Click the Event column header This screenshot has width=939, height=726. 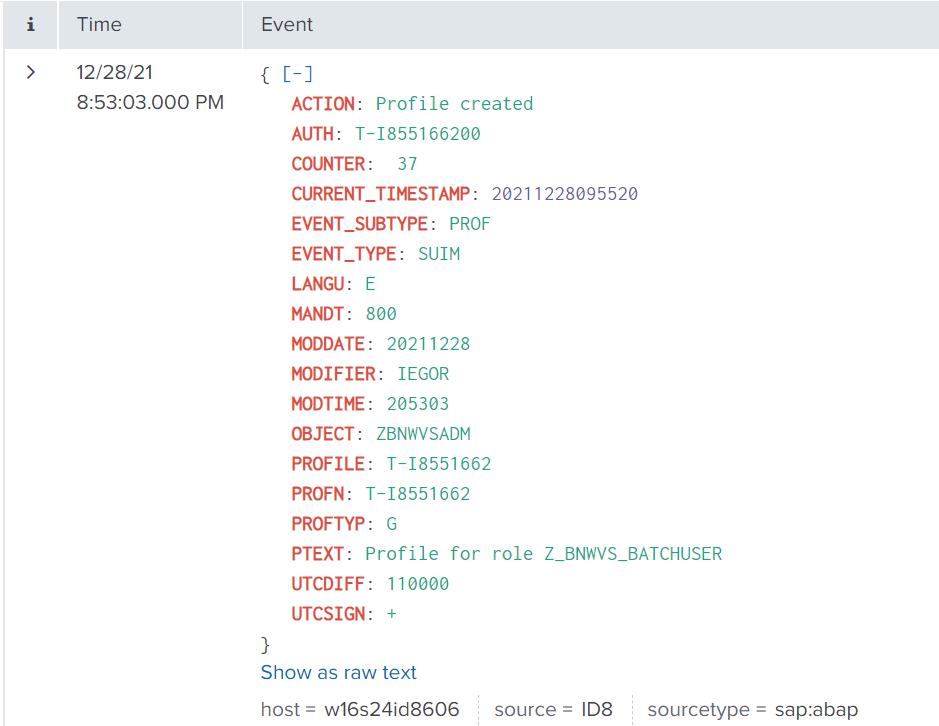[x=287, y=25]
